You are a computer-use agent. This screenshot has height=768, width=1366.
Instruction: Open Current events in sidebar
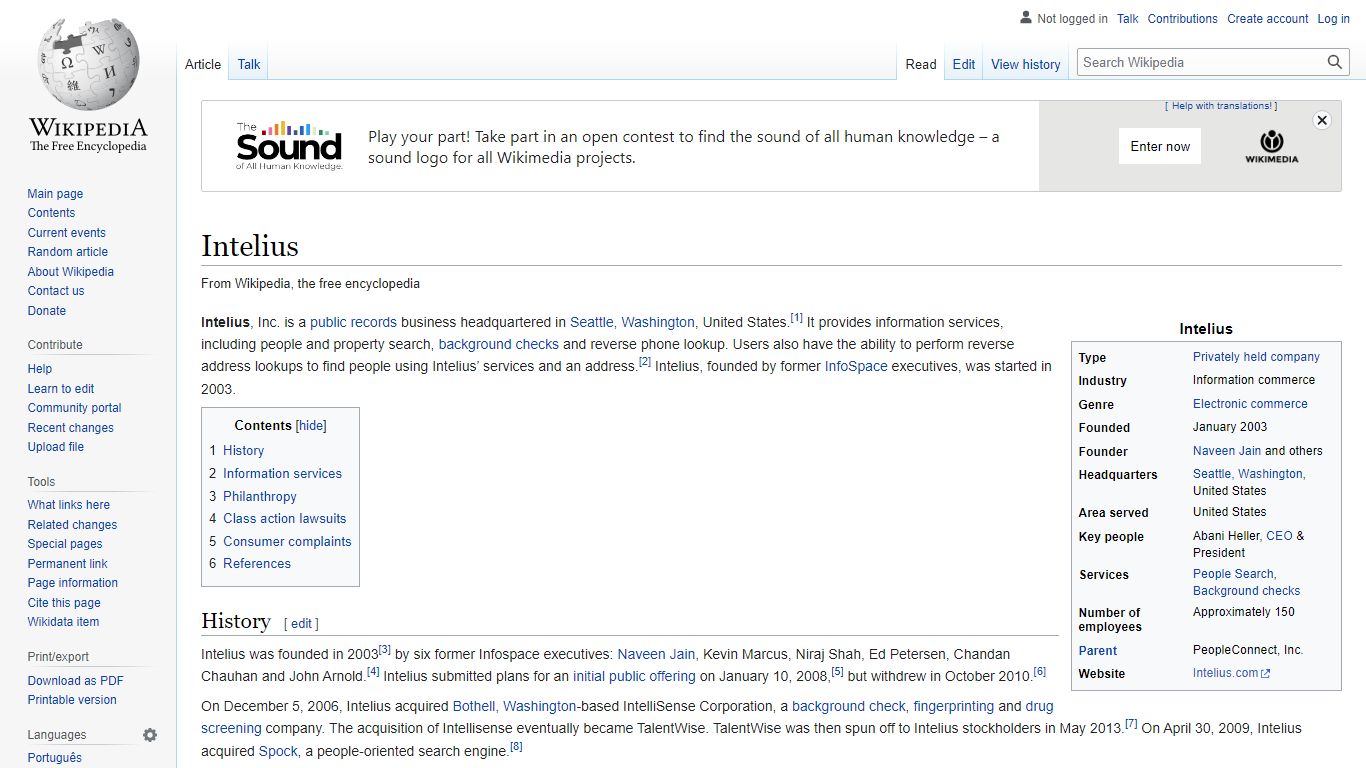pyautogui.click(x=66, y=233)
